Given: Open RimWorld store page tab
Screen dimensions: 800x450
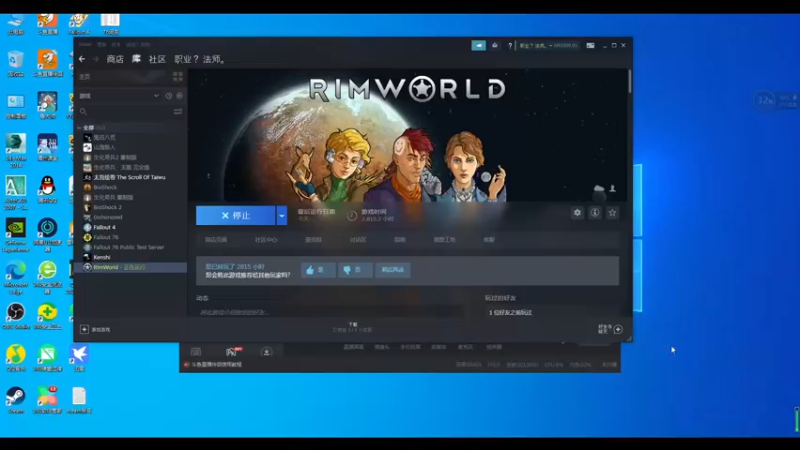Looking at the screenshot, I should 216,240.
